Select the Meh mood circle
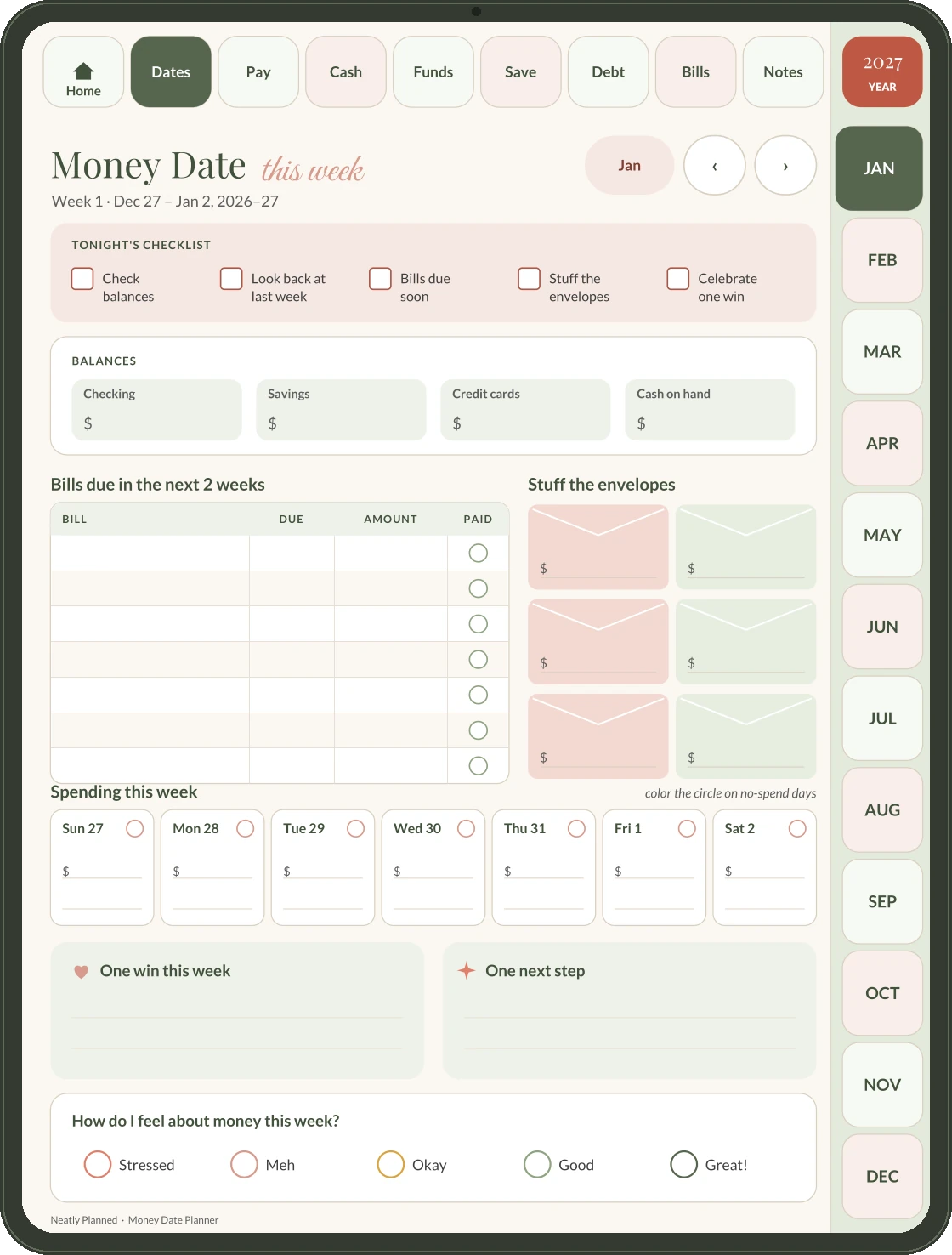 244,1165
